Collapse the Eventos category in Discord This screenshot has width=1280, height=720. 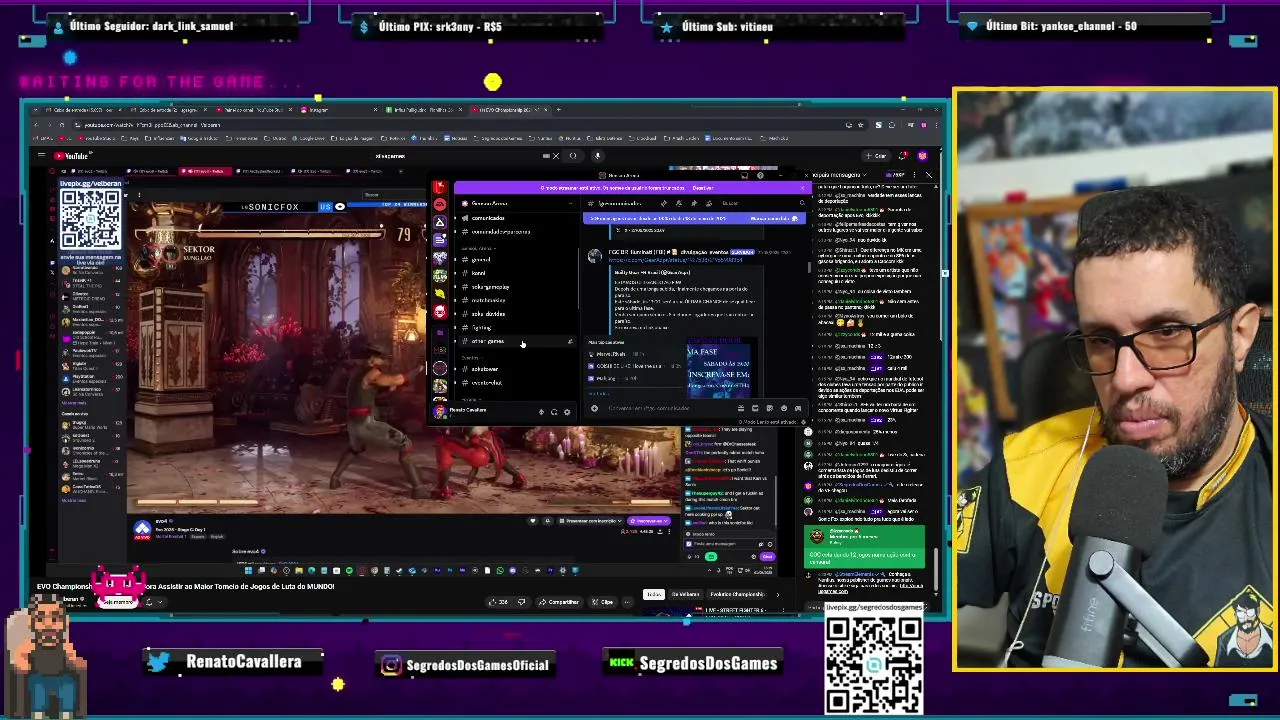click(x=470, y=358)
